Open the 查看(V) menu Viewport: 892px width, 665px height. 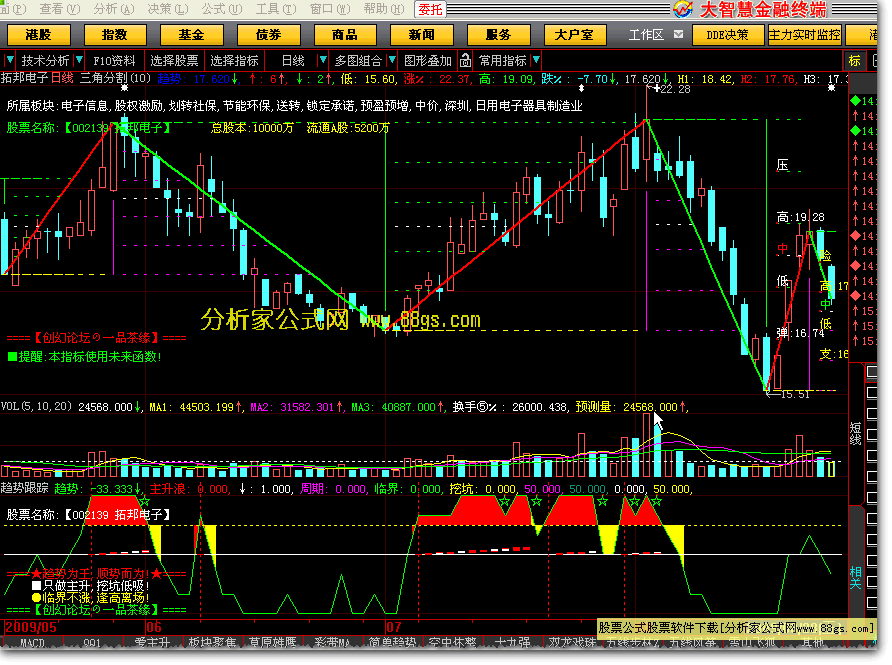tap(59, 9)
